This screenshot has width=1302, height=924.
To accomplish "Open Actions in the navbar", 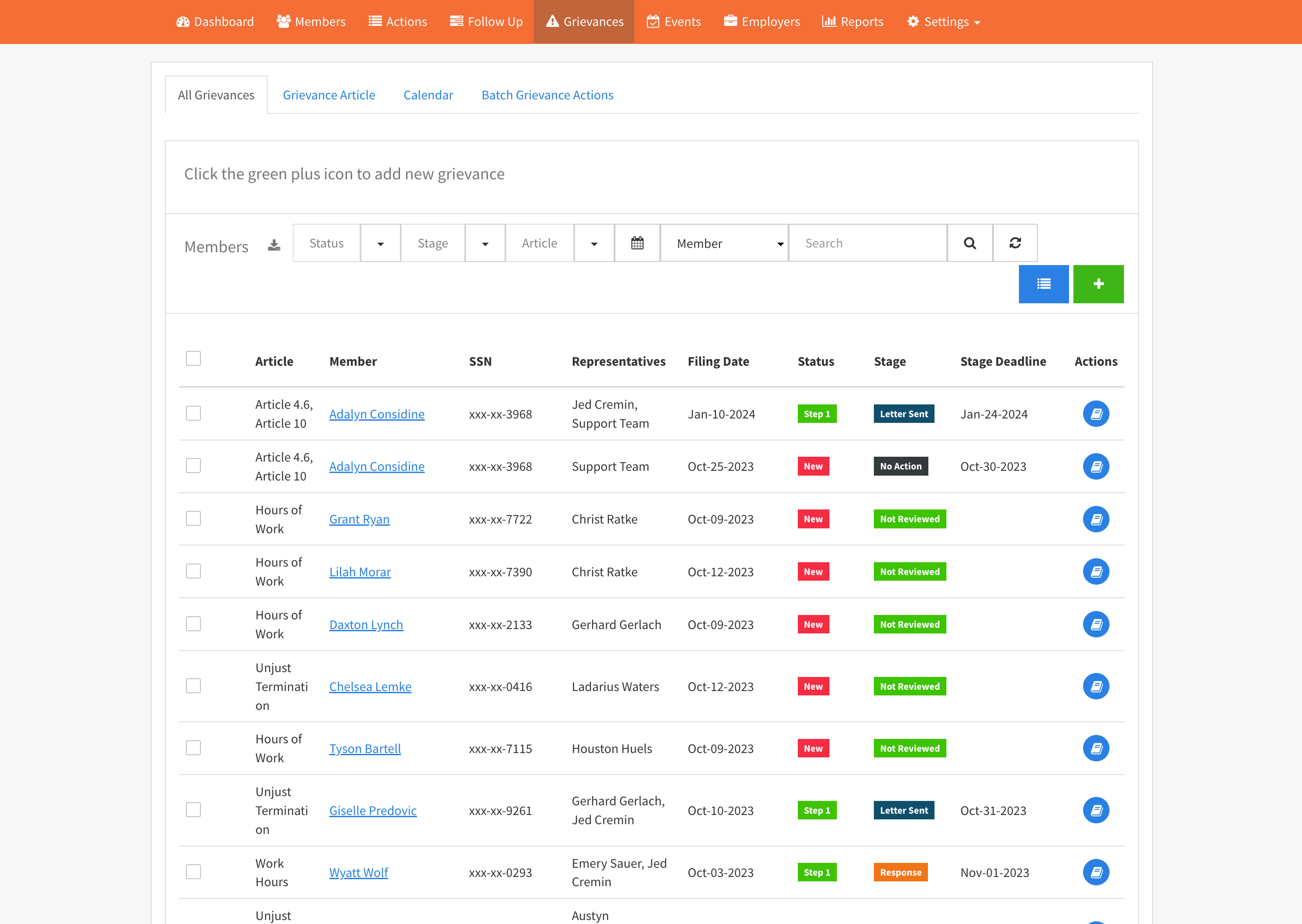I will click(398, 22).
